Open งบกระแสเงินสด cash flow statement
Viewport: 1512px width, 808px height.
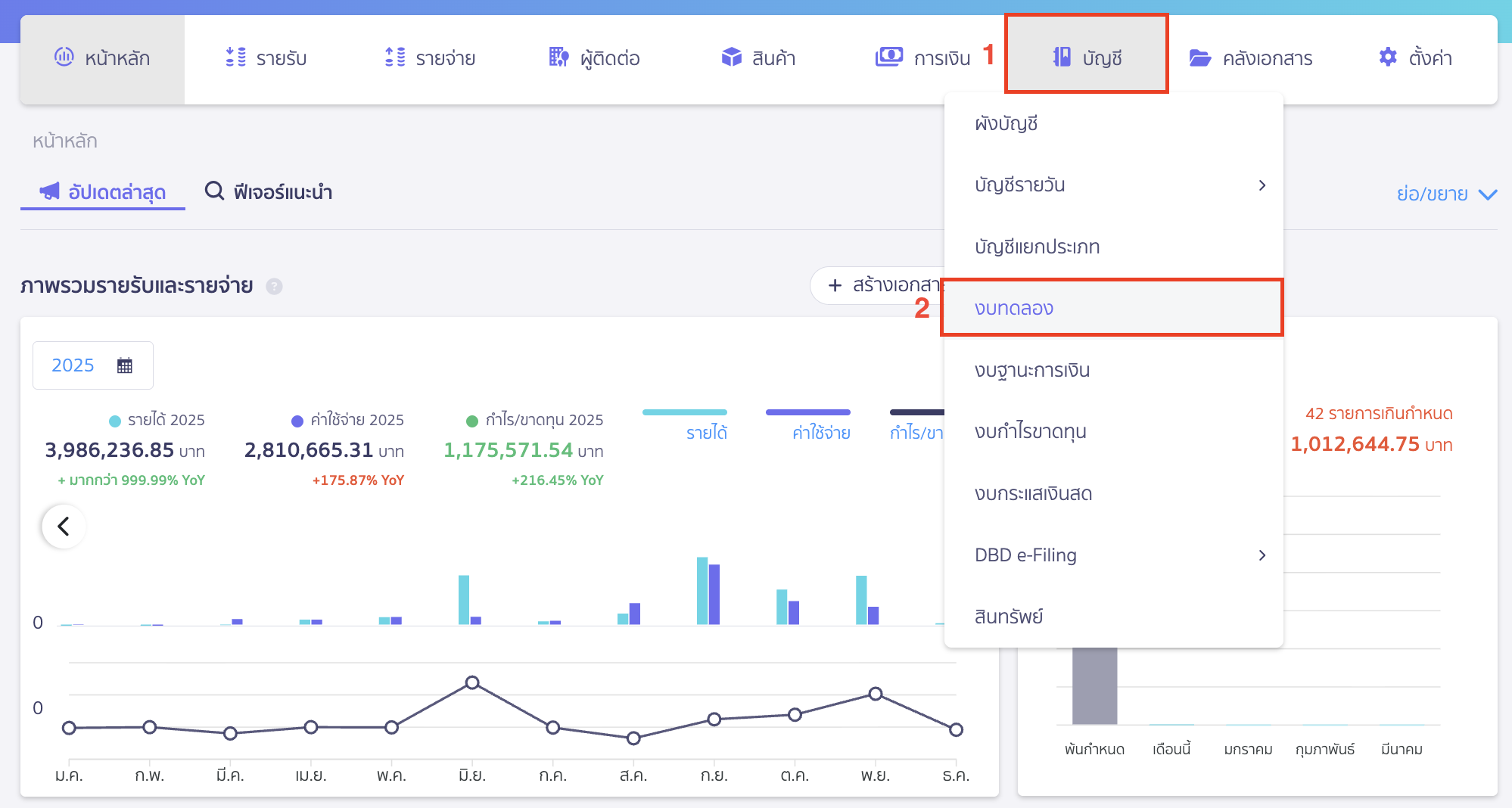click(1034, 493)
